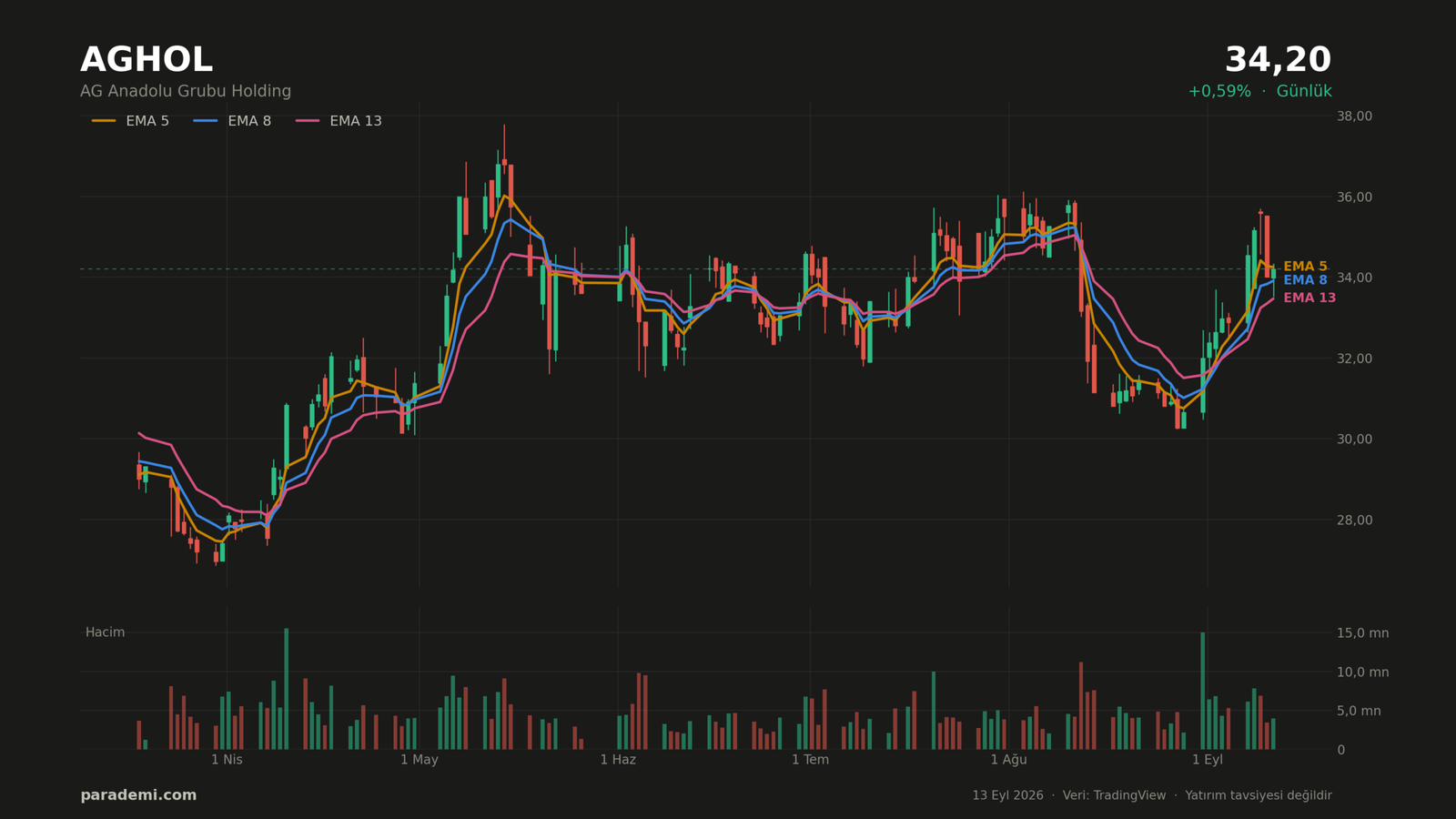Click the 28,00 price axis label
1456x819 pixels.
[1354, 520]
